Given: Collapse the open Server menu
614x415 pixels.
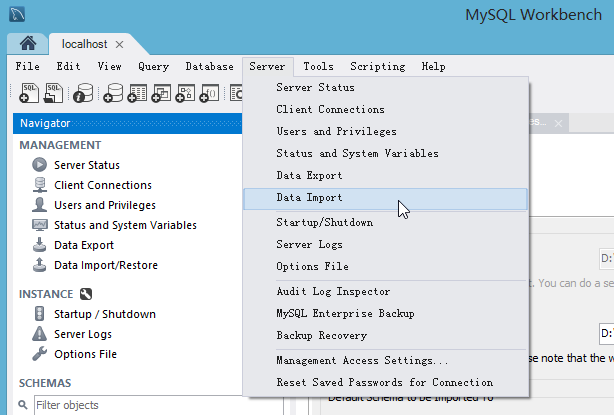Looking at the screenshot, I should click(x=267, y=67).
